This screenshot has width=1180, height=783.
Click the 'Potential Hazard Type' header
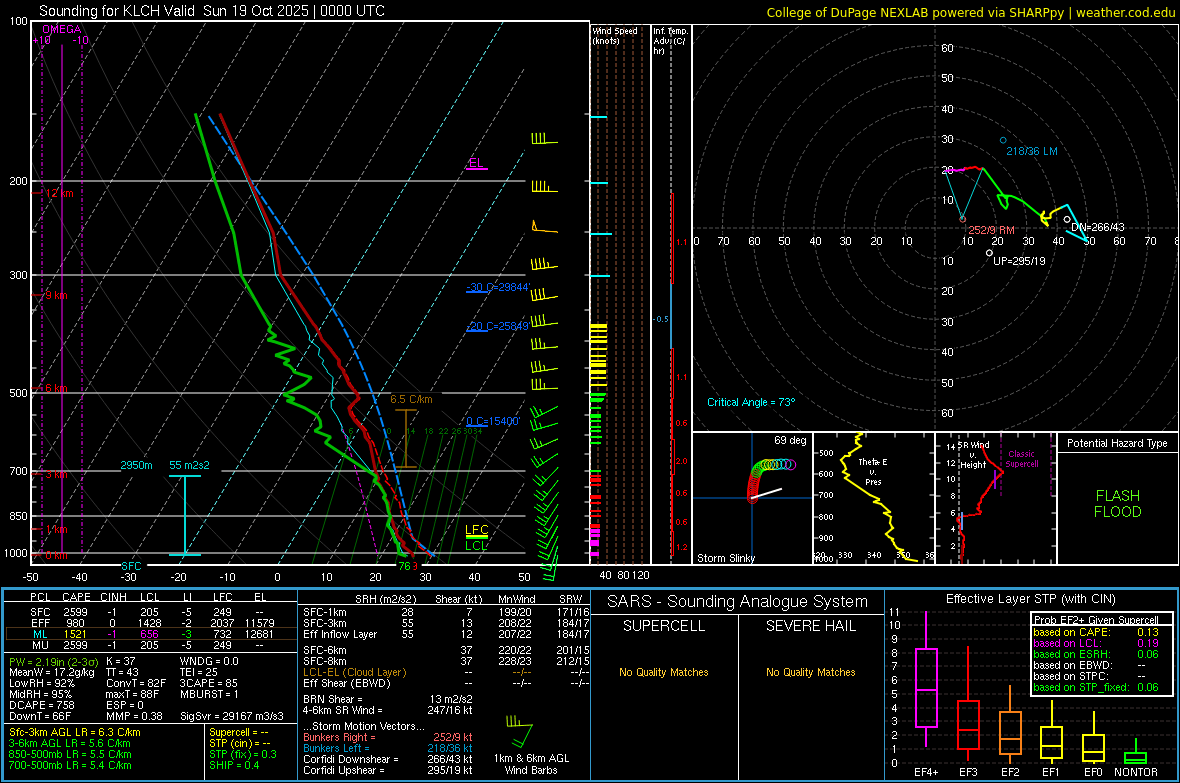coord(1117,443)
